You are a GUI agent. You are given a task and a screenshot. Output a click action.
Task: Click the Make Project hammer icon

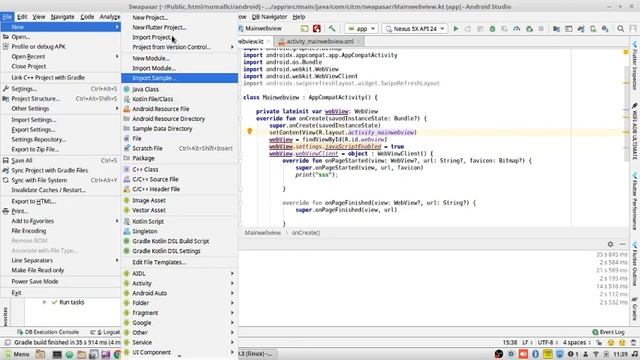(332, 29)
